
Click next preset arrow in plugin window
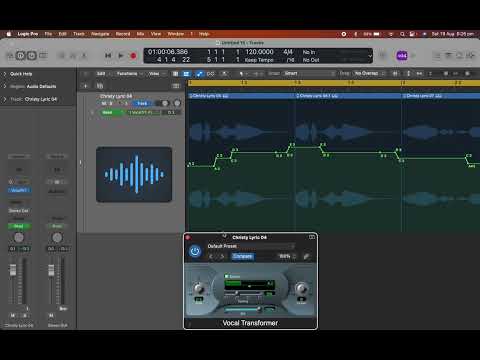pos(222,256)
